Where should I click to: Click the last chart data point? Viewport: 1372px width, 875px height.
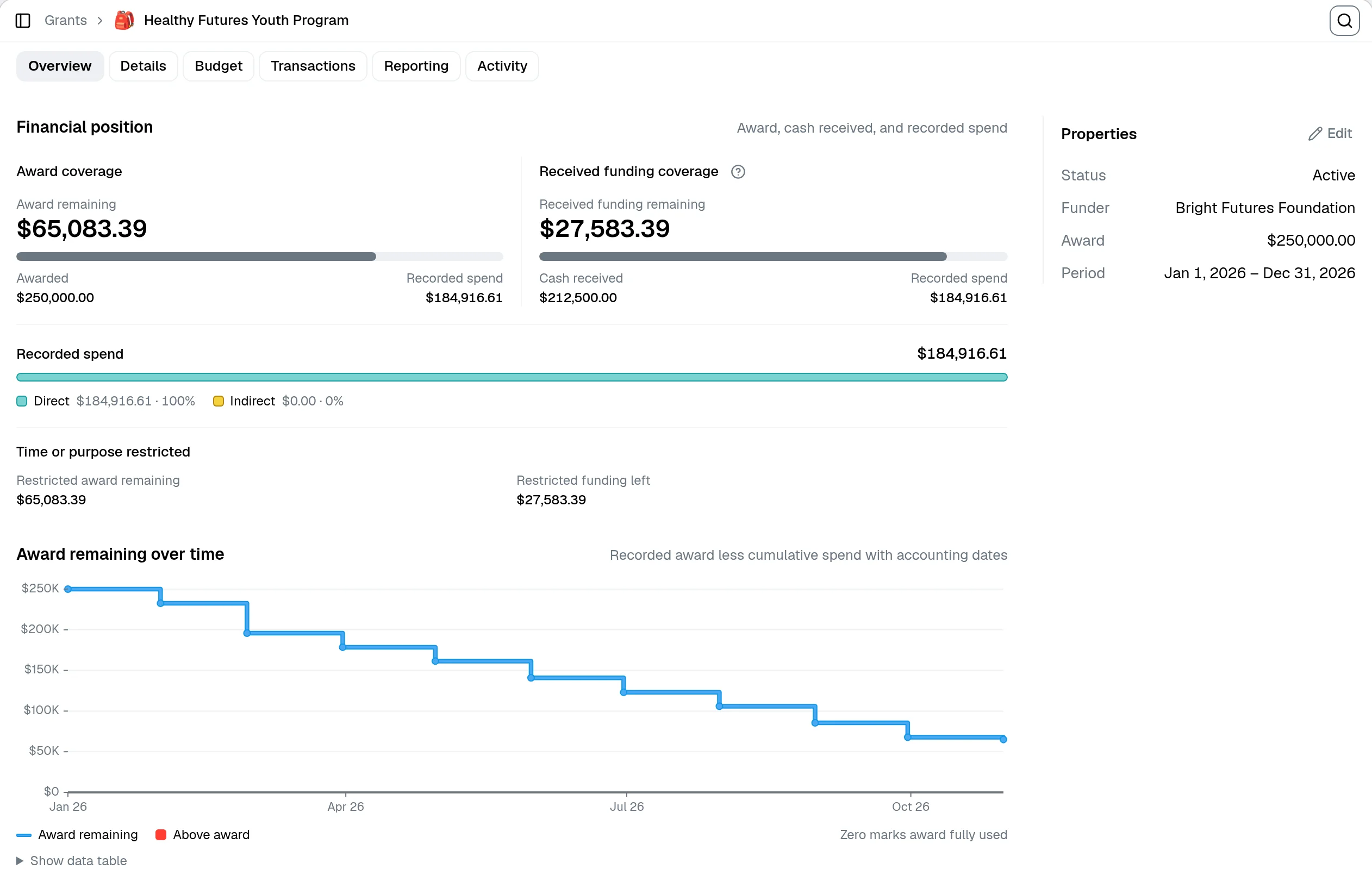coord(1003,740)
